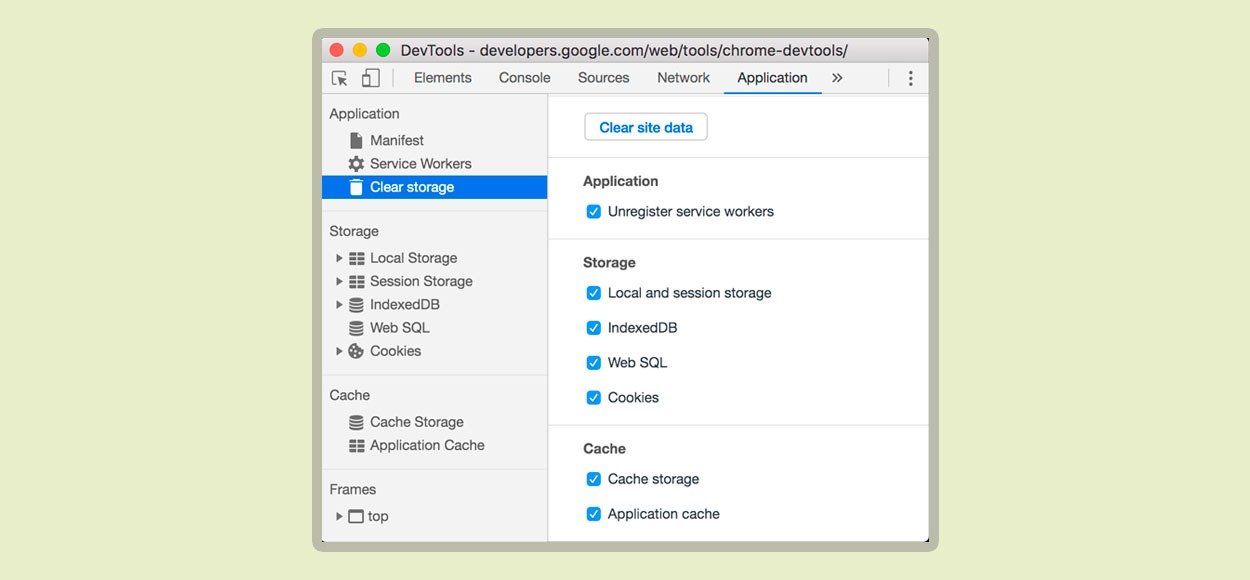This screenshot has width=1250, height=580.
Task: Expand the IndexedDB tree arrow
Action: [339, 305]
